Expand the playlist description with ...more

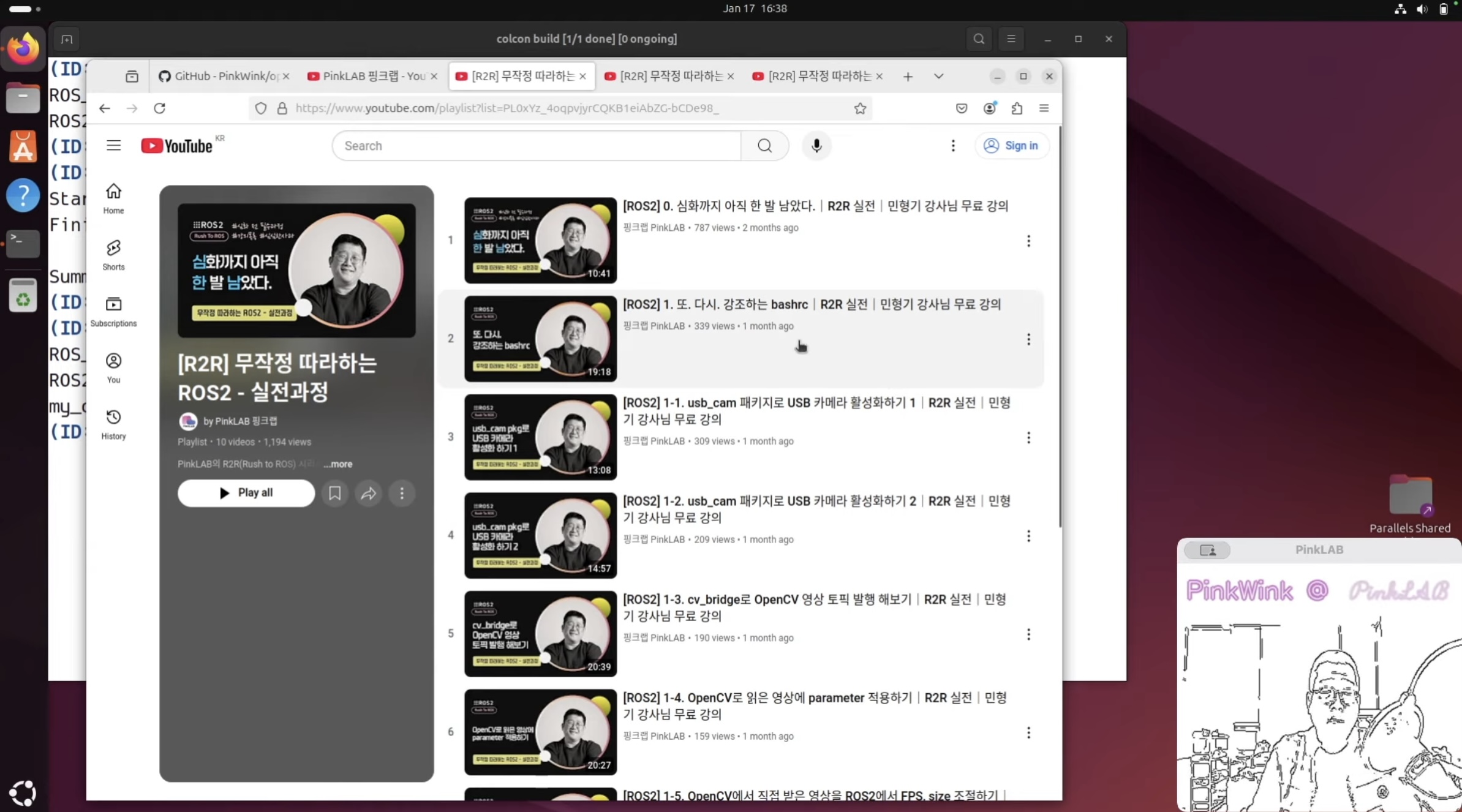pyautogui.click(x=338, y=464)
